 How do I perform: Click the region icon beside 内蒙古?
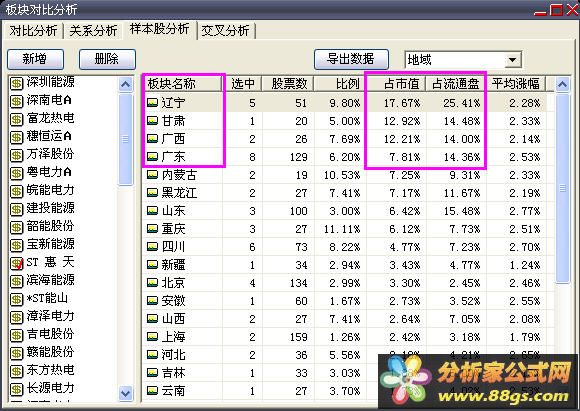pyautogui.click(x=152, y=175)
